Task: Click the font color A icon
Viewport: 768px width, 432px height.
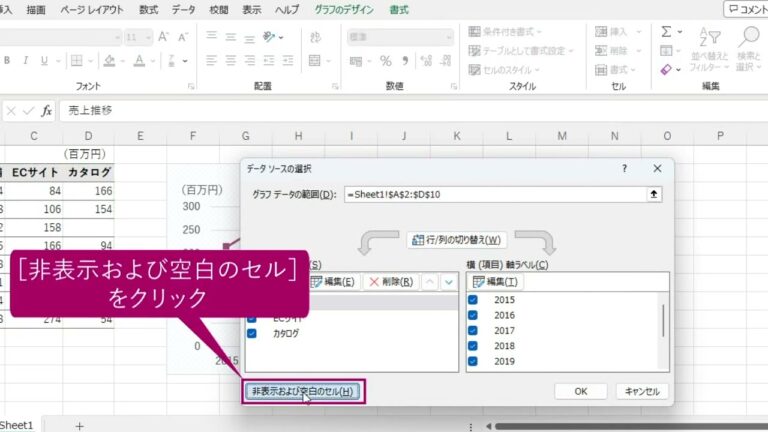Action: [x=140, y=60]
